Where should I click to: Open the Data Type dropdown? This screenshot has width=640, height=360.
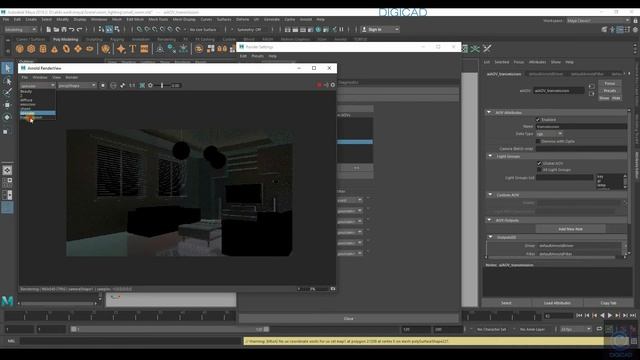(549, 134)
